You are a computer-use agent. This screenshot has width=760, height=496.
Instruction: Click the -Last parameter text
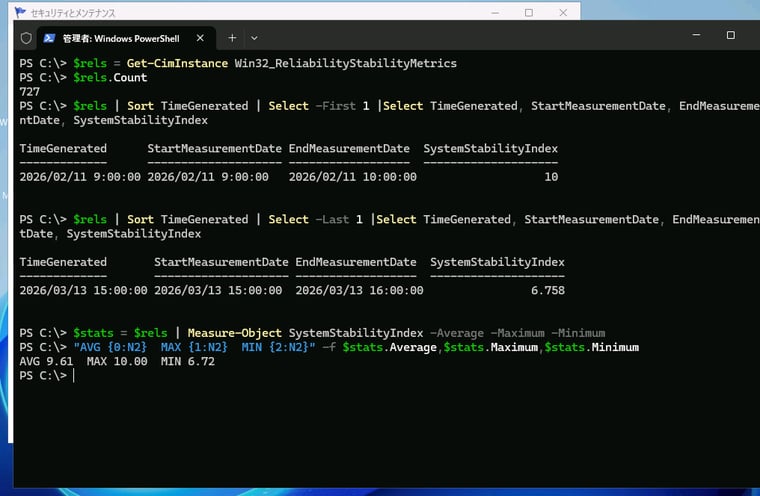332,220
